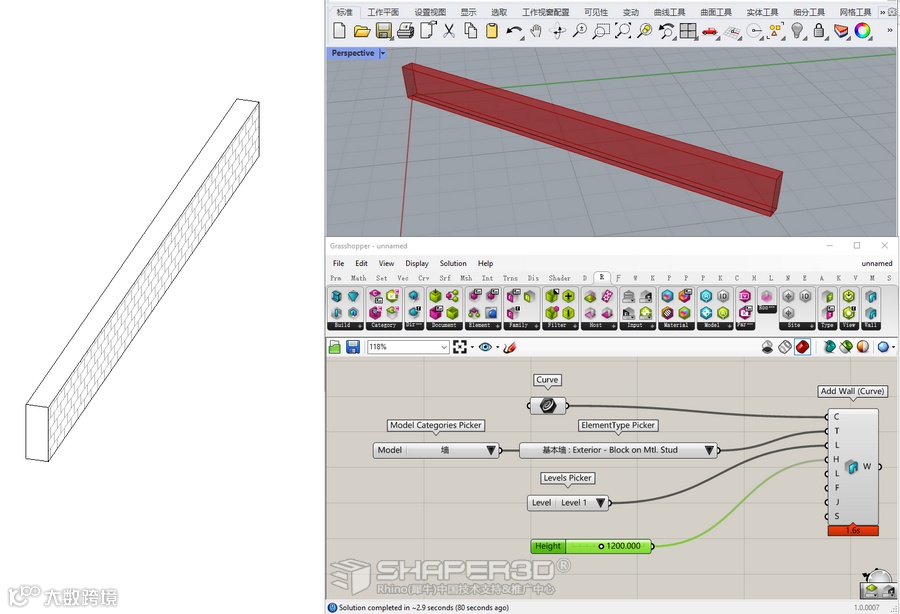
Task: Open the Grasshopper File menu
Action: (339, 263)
